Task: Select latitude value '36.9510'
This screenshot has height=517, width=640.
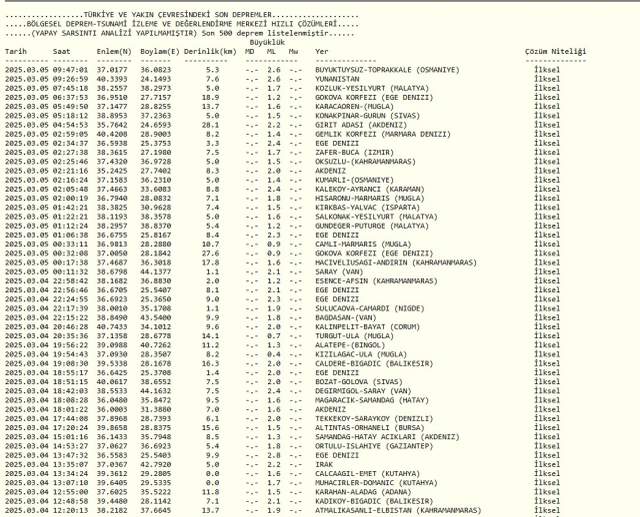Action: (112, 98)
